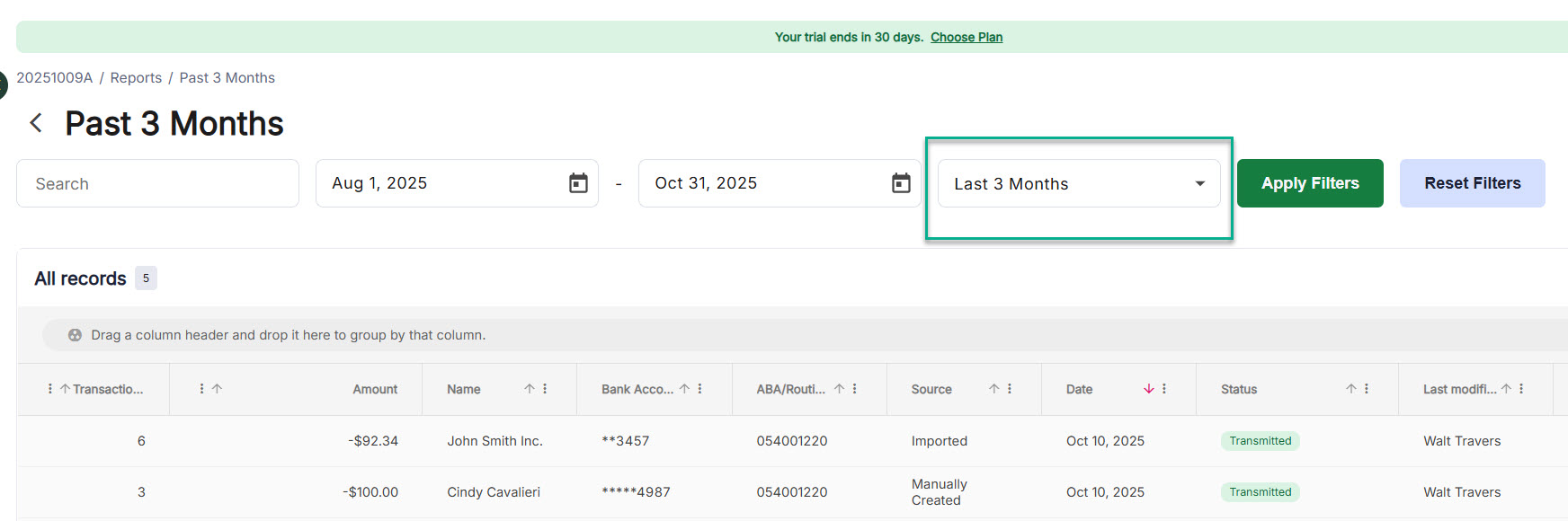Open the Source column options menu

tap(1010, 389)
